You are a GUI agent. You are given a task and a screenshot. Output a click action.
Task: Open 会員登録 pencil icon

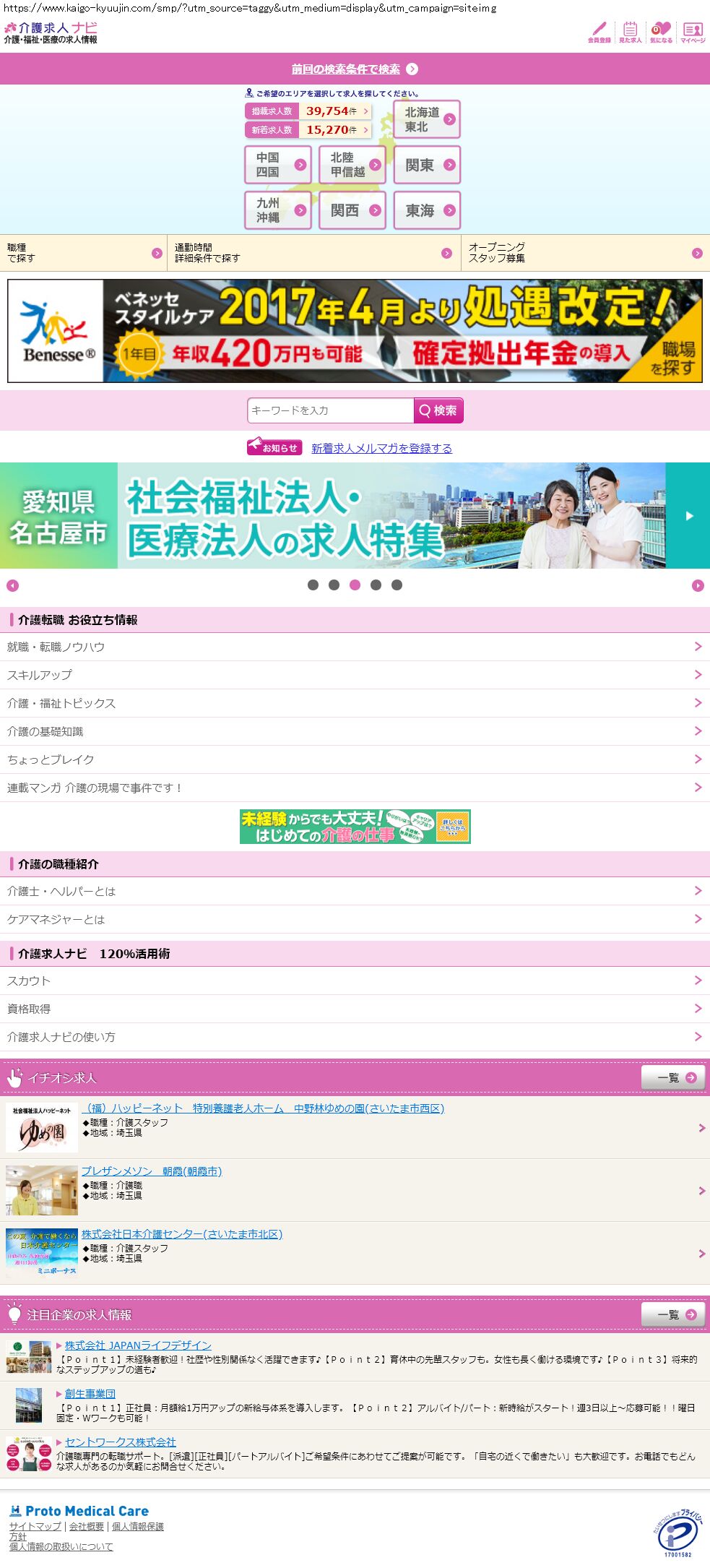click(599, 32)
